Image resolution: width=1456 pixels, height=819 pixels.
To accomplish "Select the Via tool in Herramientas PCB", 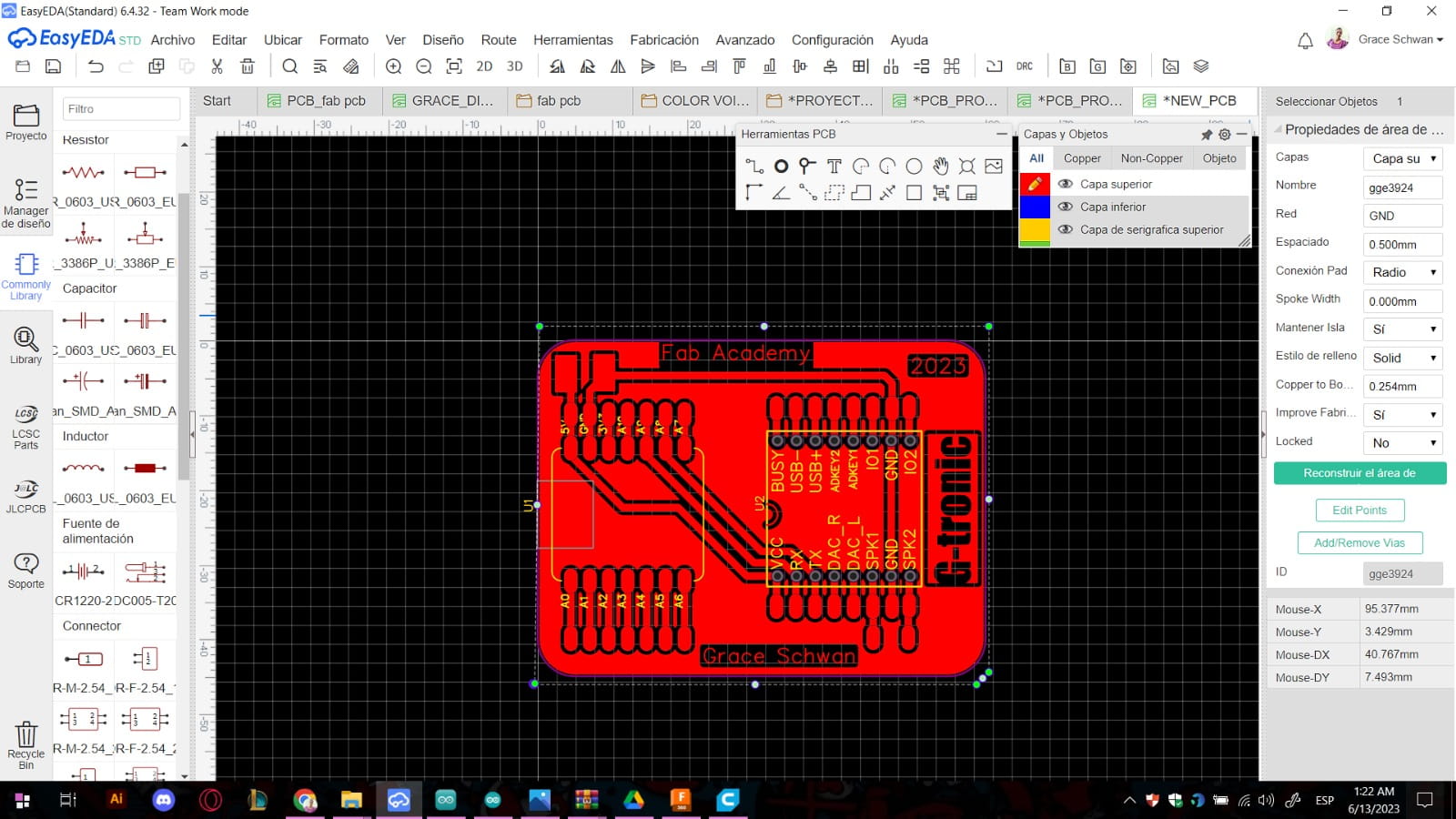I will (x=807, y=166).
